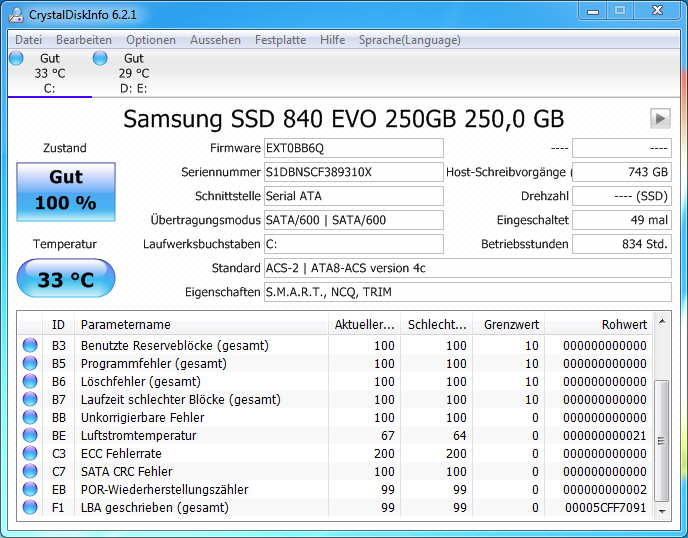Click the SMART list scroll down arrow
The height and width of the screenshot is (538, 688).
[662, 512]
